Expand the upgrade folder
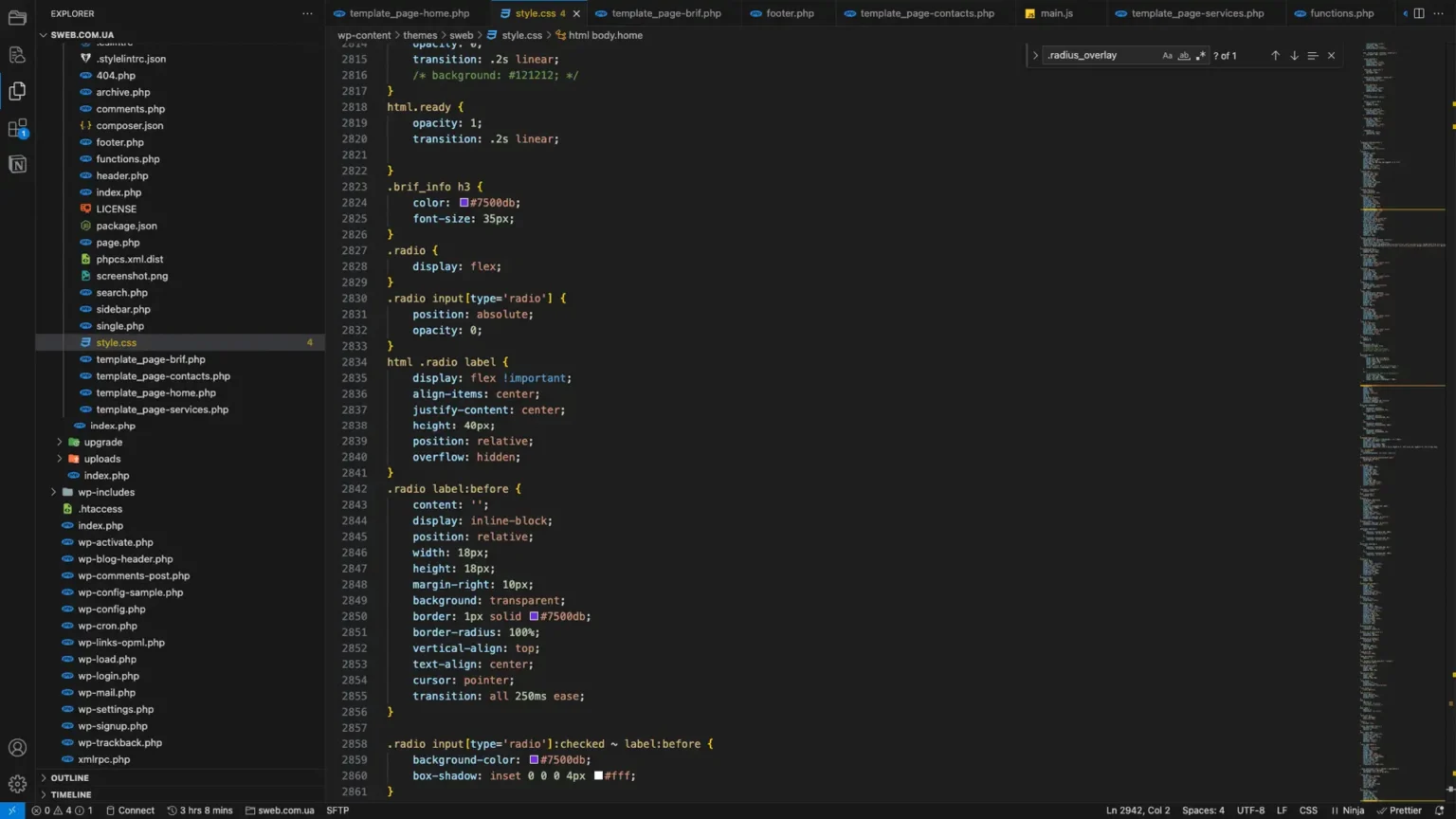 [x=60, y=443]
